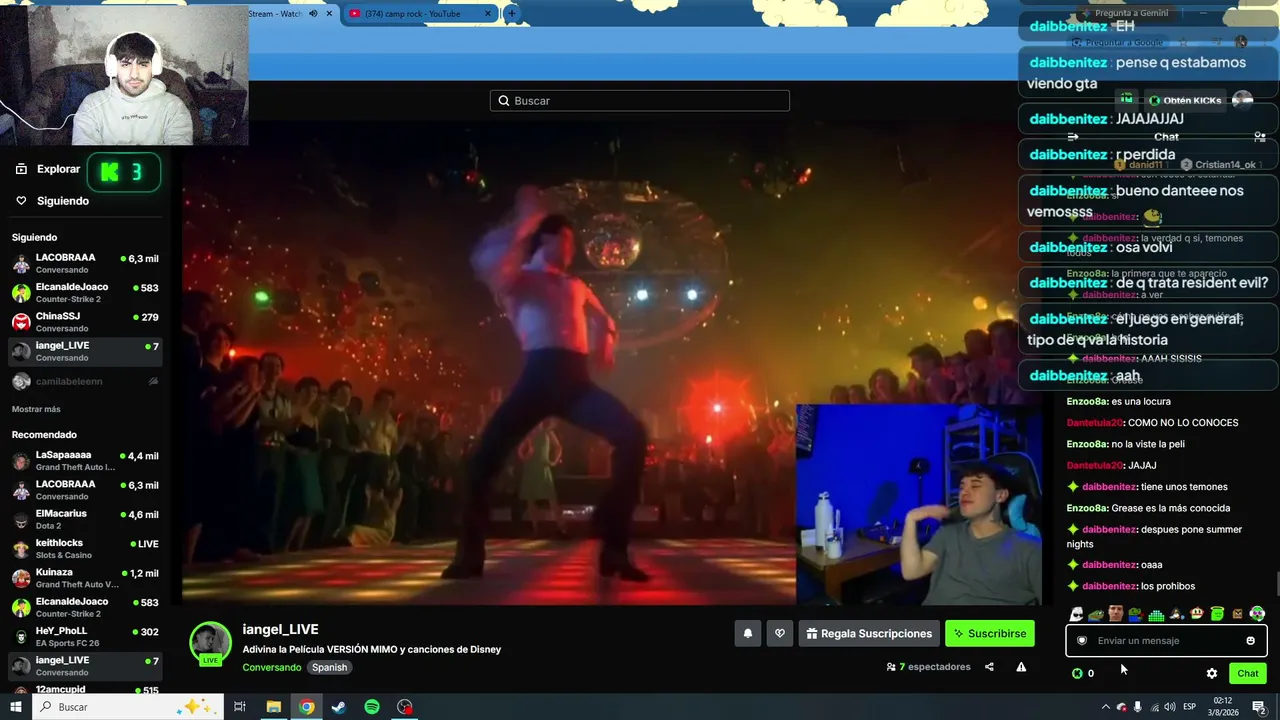Expand followed list with Mostrar más
The width and height of the screenshot is (1280, 720).
[x=36, y=409]
